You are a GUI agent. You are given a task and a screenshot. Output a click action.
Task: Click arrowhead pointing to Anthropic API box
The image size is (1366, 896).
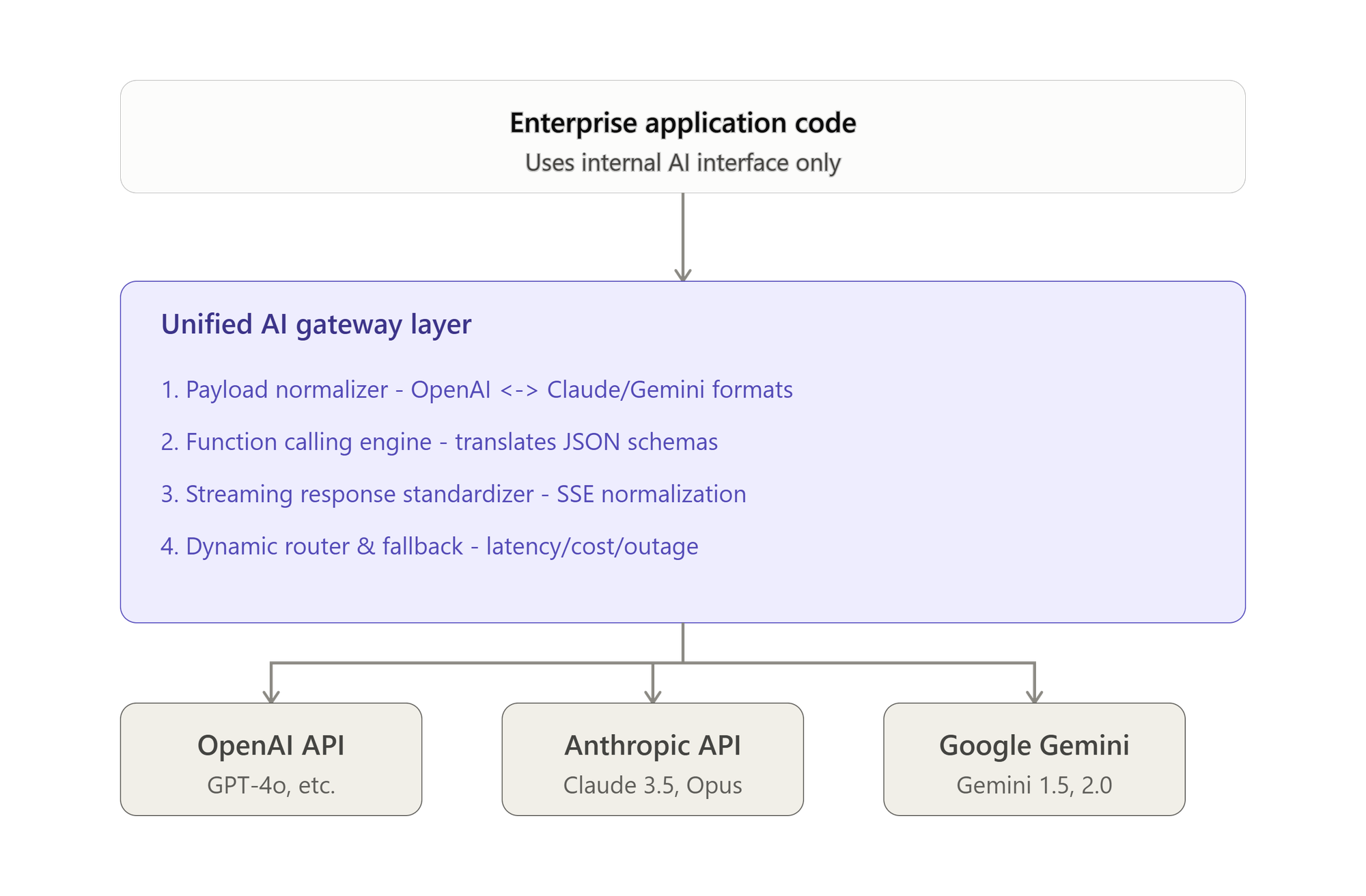[653, 697]
